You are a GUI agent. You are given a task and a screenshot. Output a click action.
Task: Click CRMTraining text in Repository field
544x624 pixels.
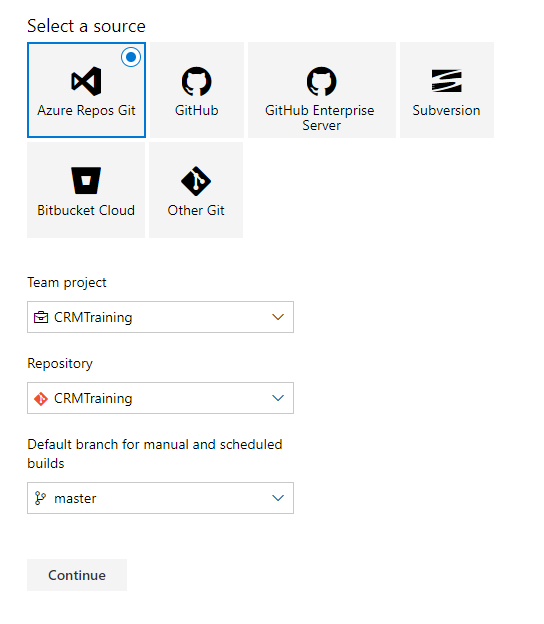pyautogui.click(x=93, y=398)
